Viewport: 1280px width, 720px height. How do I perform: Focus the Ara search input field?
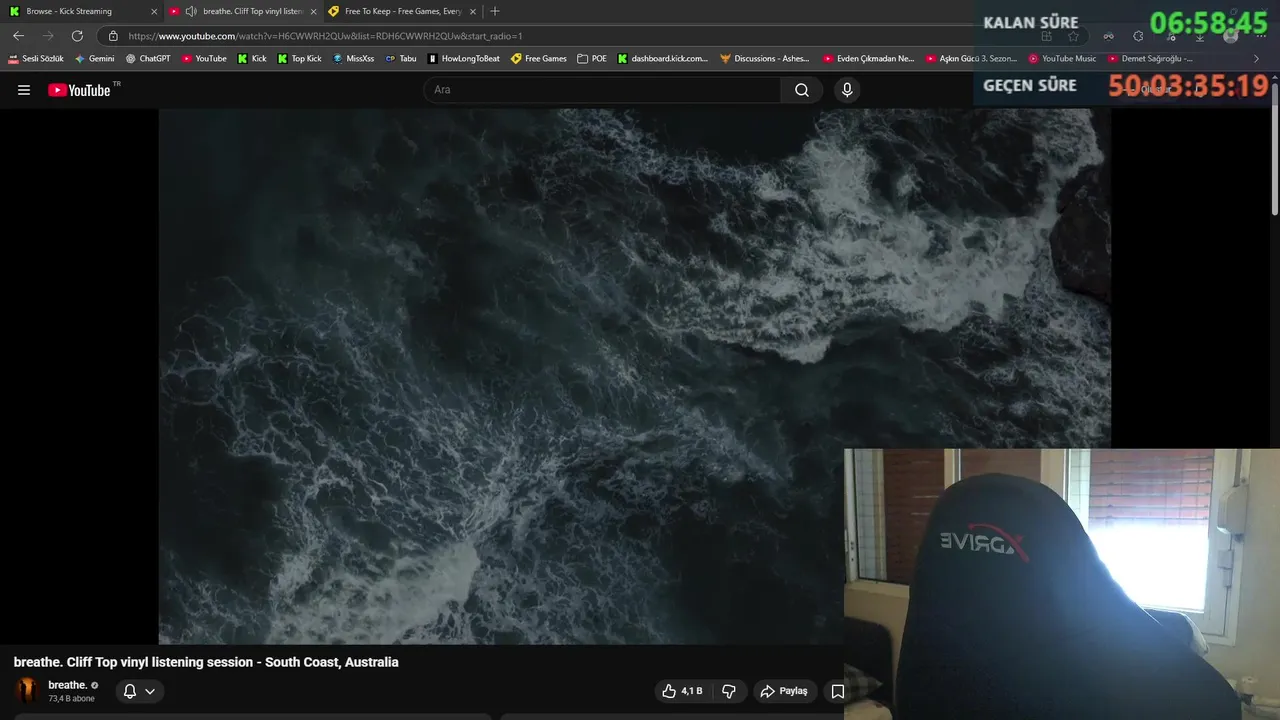tap(603, 90)
